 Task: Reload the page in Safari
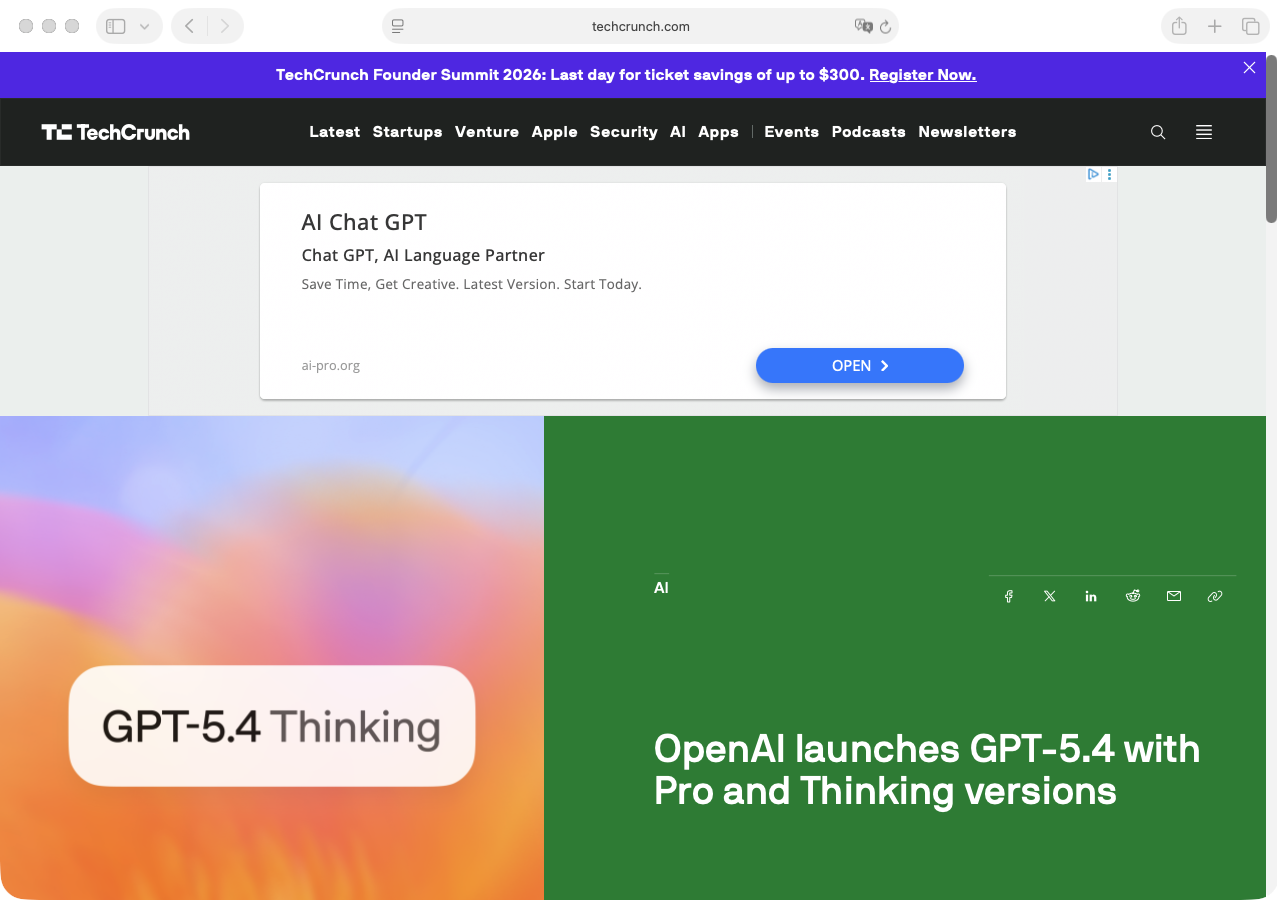click(x=884, y=26)
